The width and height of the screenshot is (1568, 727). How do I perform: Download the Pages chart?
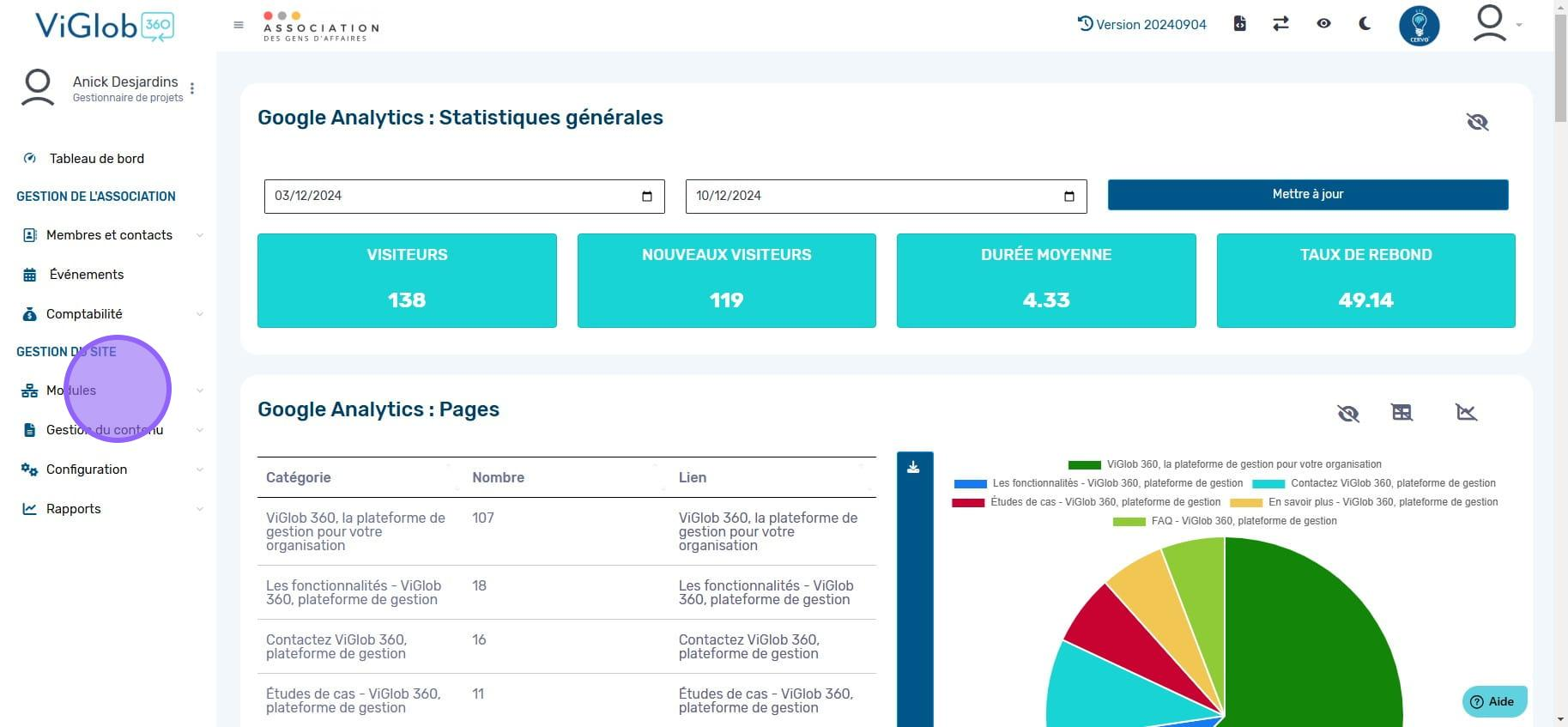coord(913,467)
